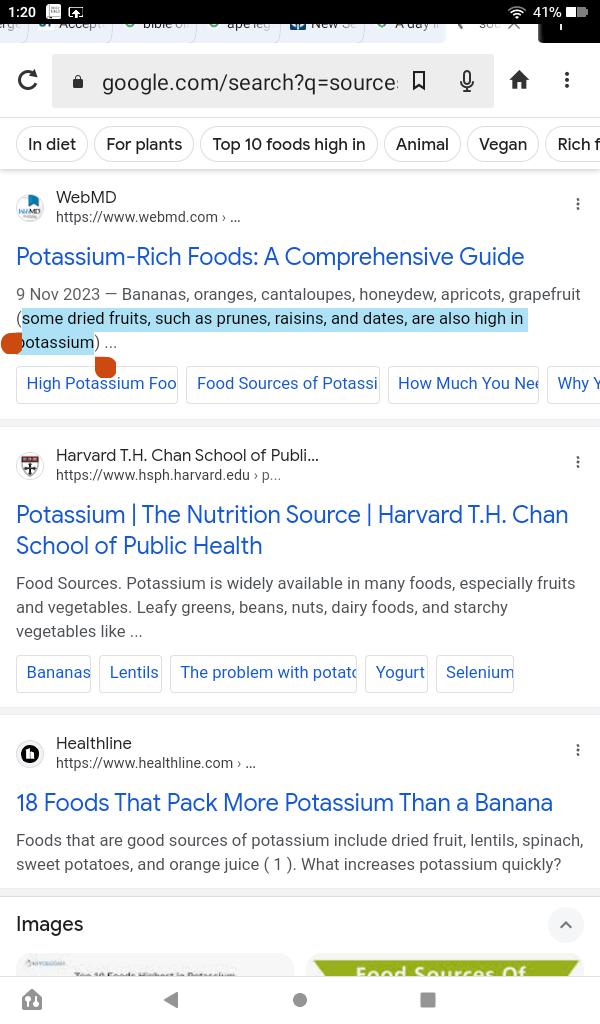Bookmark this page in address bar
600x1024 pixels.
(x=419, y=81)
